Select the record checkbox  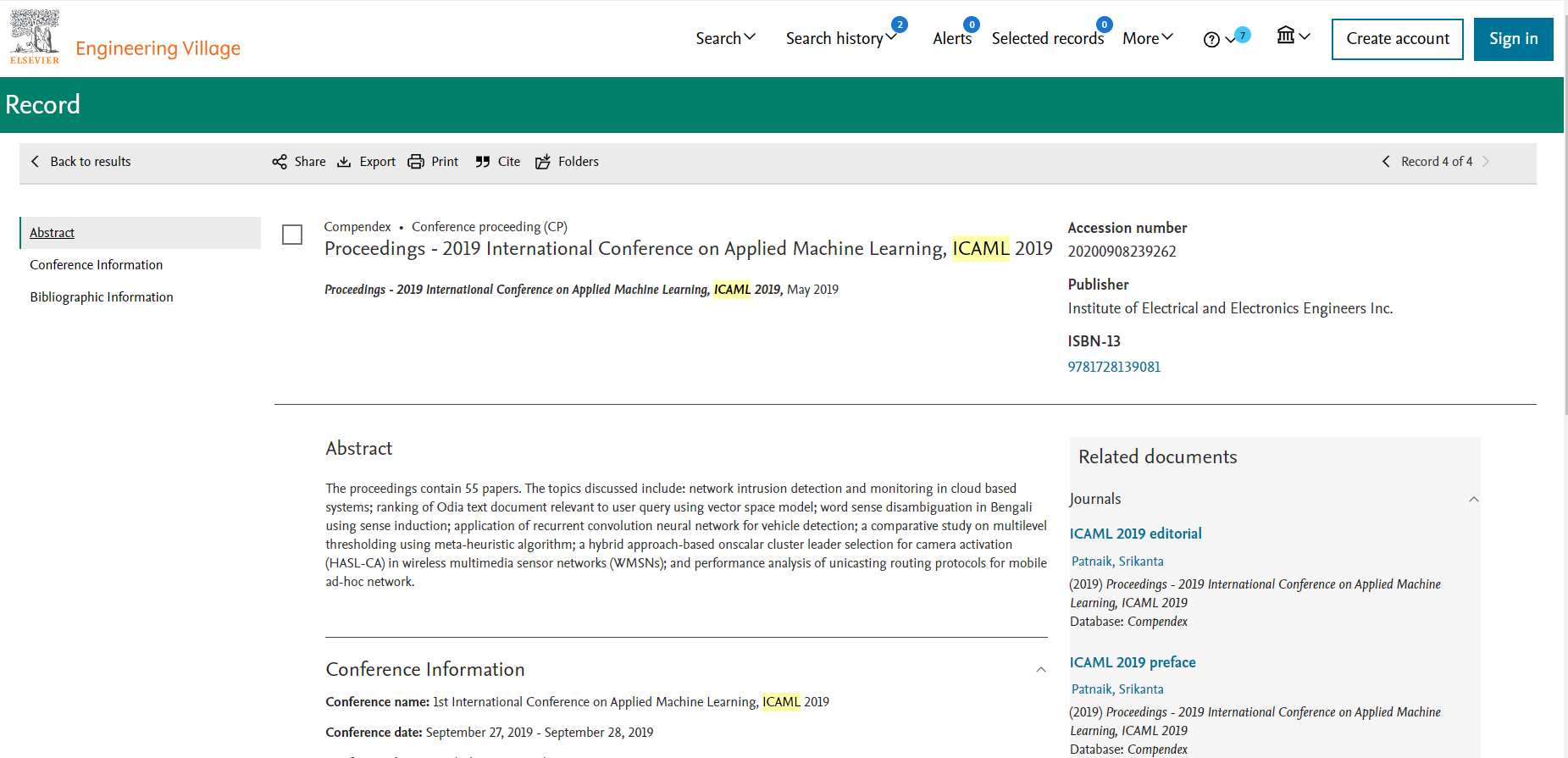tap(292, 235)
